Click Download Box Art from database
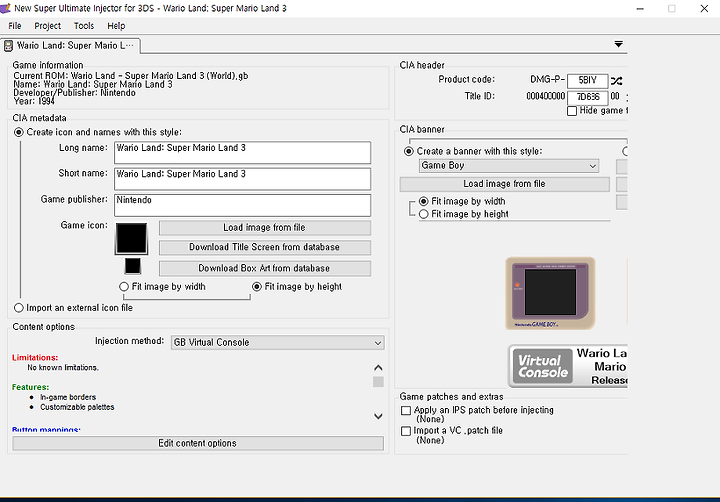Image resolution: width=720 pixels, height=502 pixels. click(265, 269)
